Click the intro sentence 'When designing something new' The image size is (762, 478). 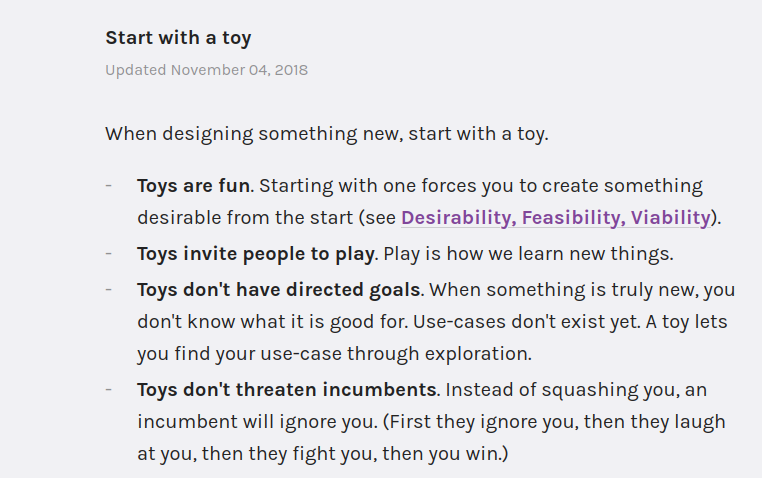(x=327, y=134)
